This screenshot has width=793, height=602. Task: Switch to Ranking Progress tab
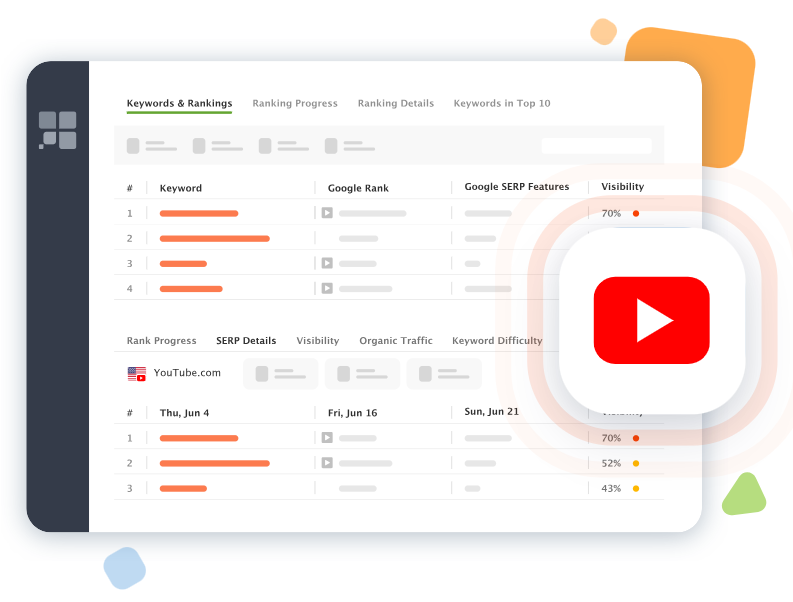pyautogui.click(x=295, y=103)
